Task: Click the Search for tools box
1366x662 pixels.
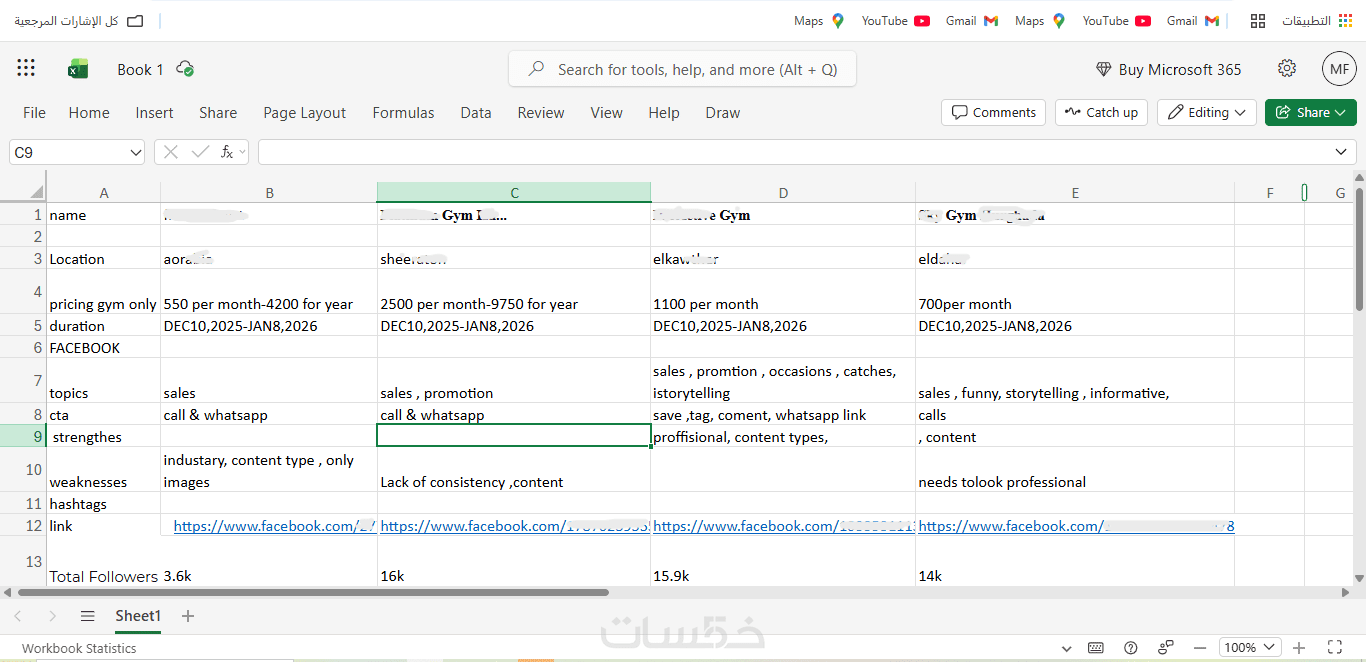Action: click(683, 69)
